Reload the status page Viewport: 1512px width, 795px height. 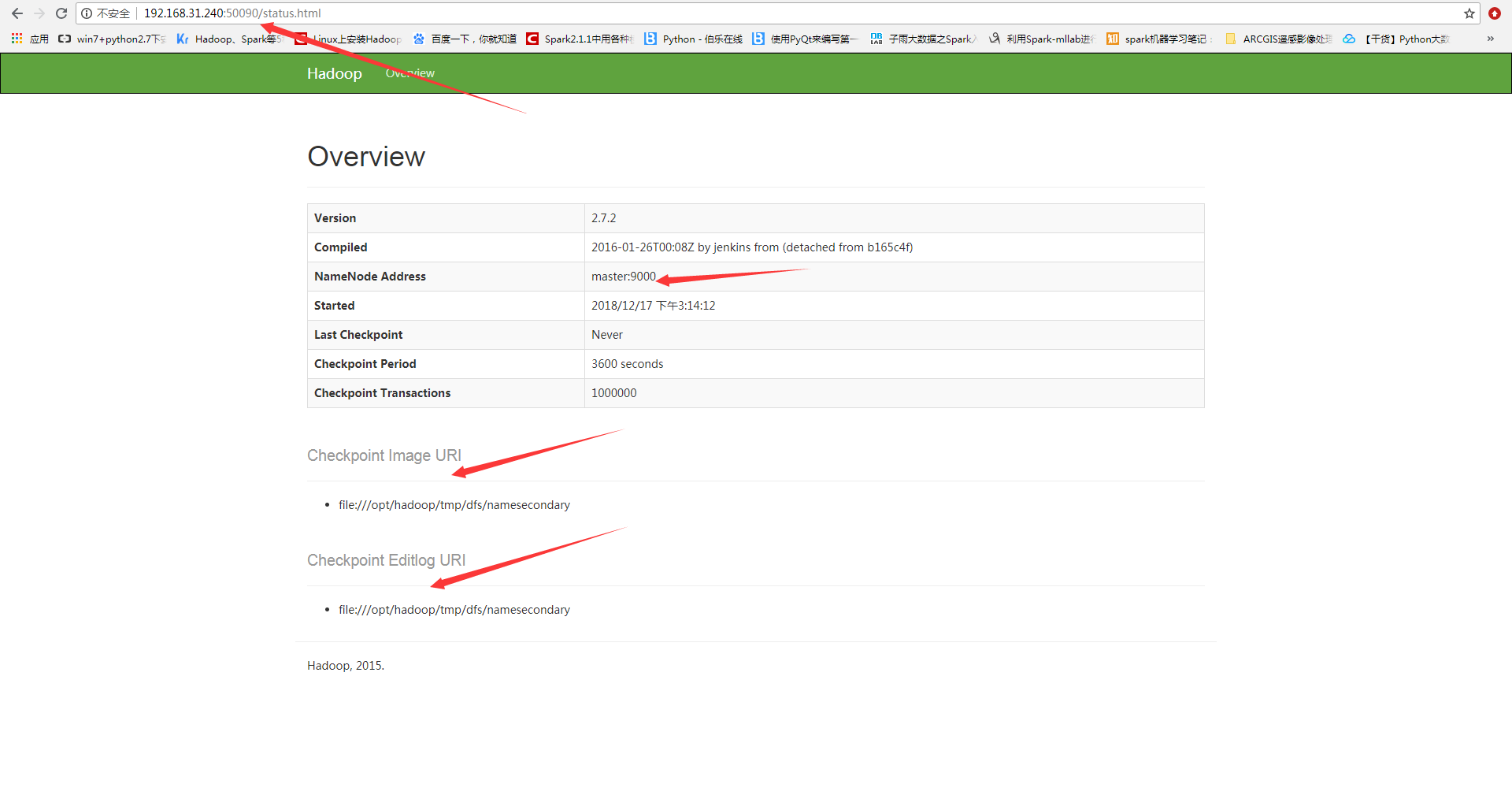coord(61,13)
